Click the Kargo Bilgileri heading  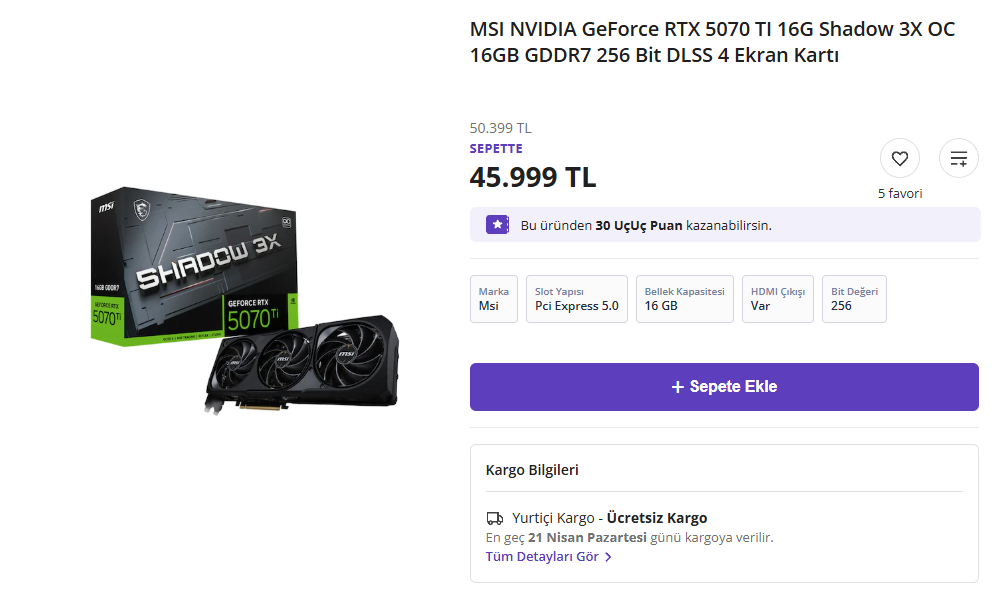pos(532,470)
